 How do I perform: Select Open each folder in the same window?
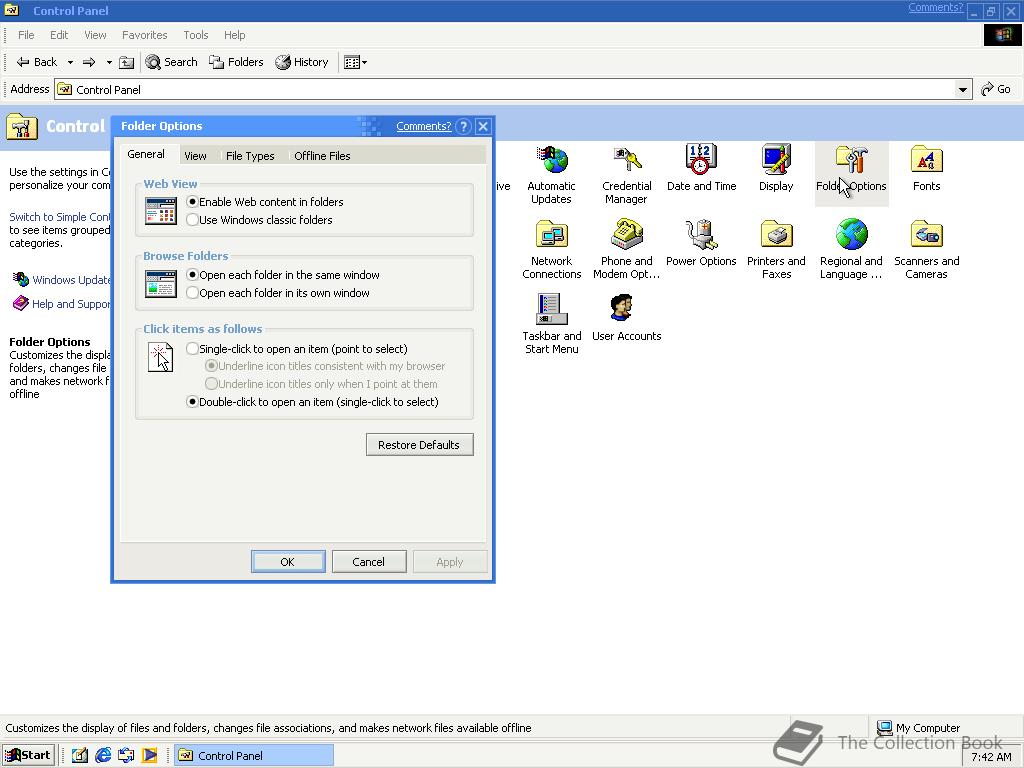pyautogui.click(x=283, y=275)
